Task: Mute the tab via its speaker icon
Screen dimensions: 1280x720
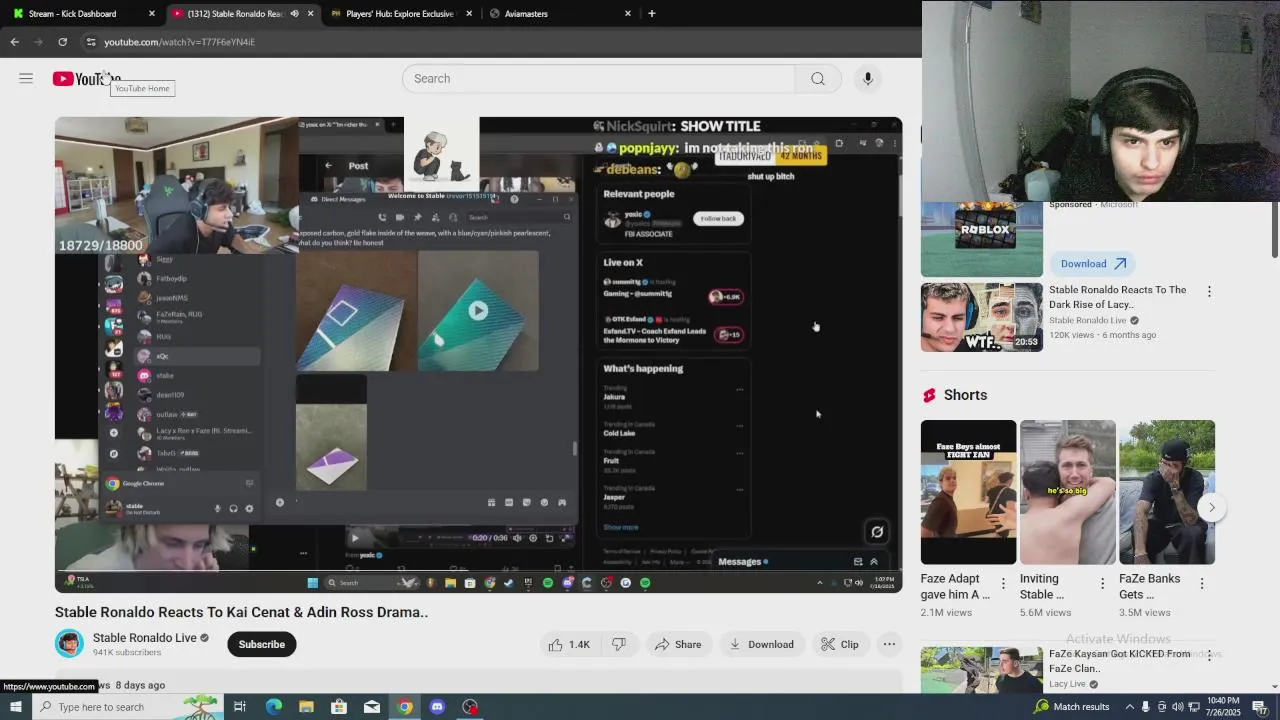Action: pos(294,14)
